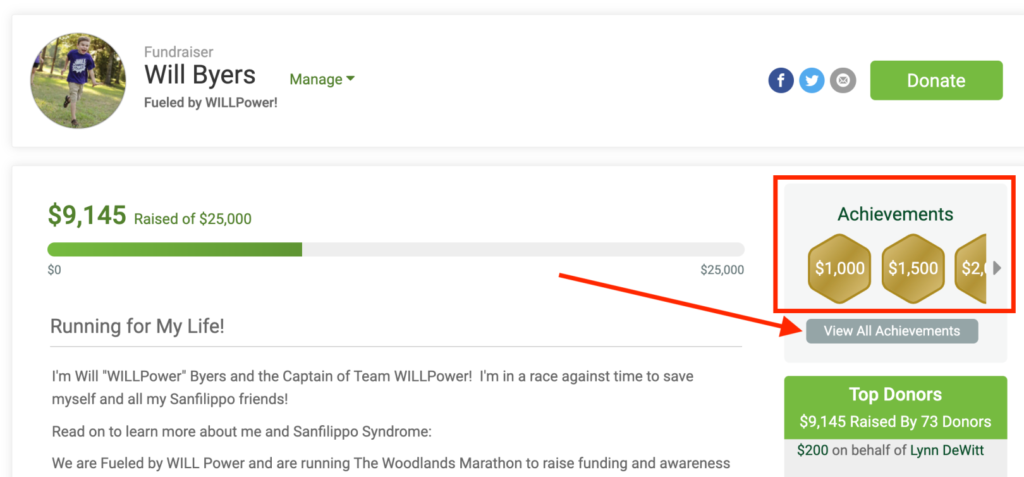Share fundraiser via Facebook icon
1024x477 pixels.
click(781, 80)
